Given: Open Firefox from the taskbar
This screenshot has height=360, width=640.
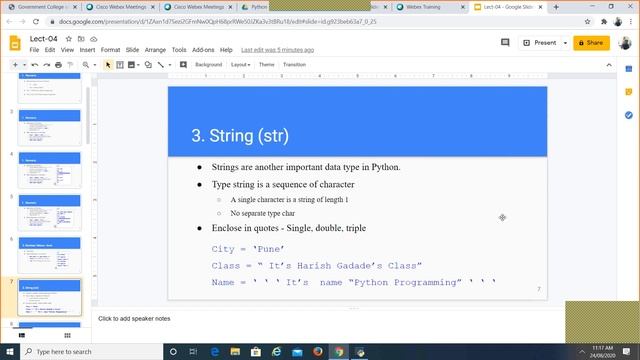Looking at the screenshot, I should tap(318, 351).
